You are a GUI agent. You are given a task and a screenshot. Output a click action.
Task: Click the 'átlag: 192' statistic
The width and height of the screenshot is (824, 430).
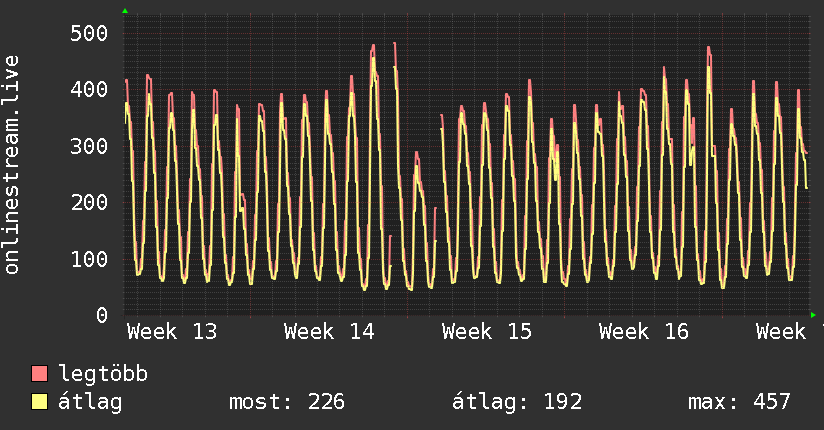coord(517,402)
